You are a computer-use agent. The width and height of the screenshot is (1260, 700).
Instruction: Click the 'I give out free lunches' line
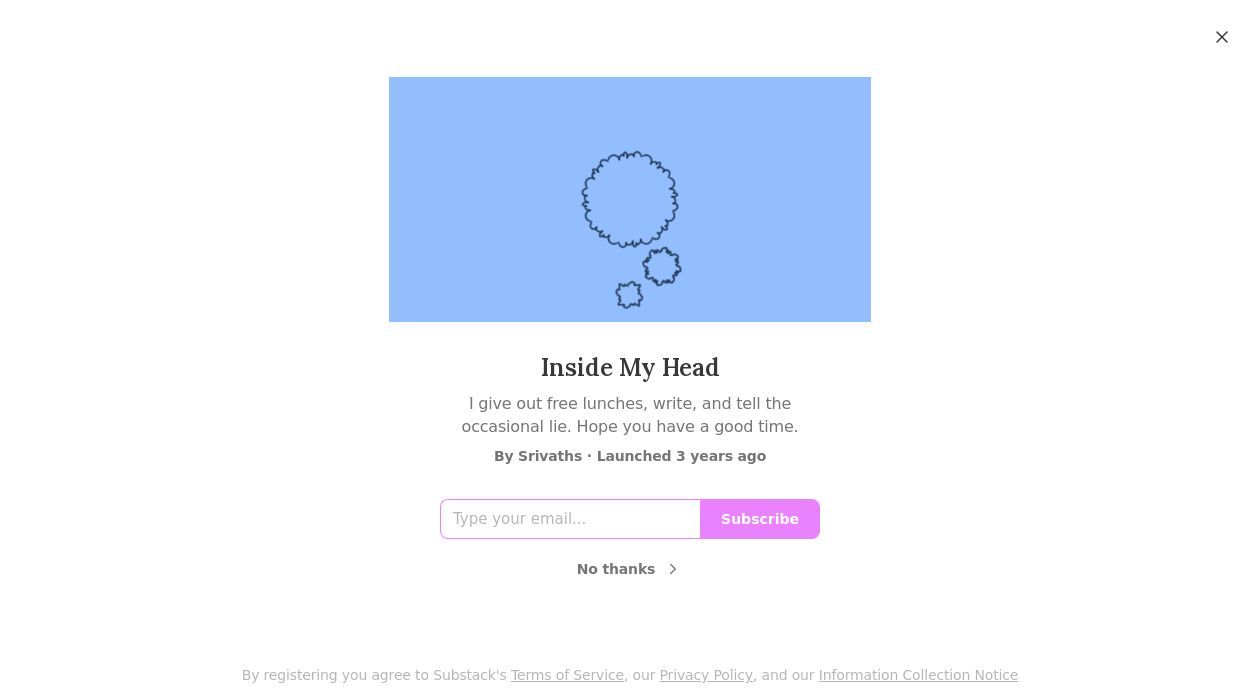pyautogui.click(x=630, y=403)
